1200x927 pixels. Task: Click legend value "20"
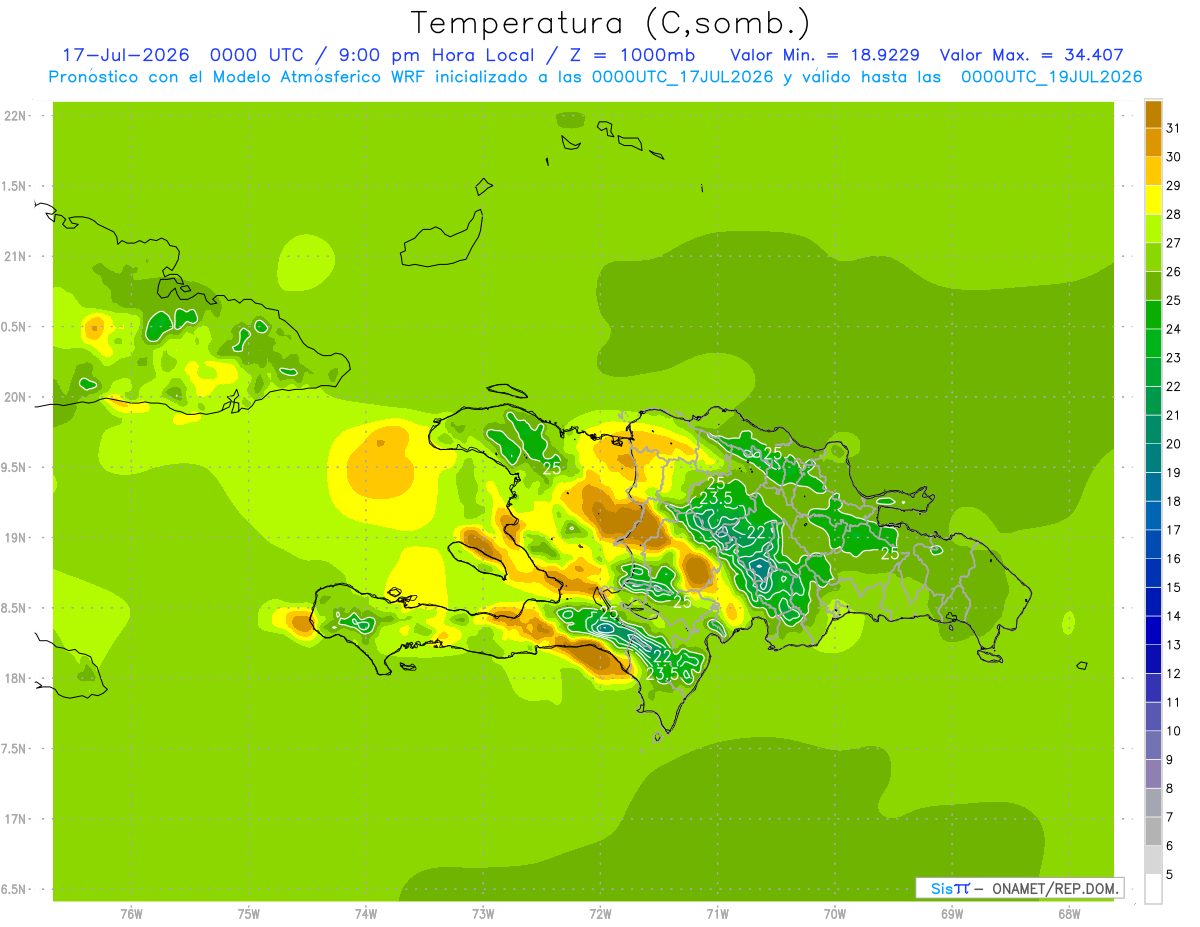[x=1174, y=444]
